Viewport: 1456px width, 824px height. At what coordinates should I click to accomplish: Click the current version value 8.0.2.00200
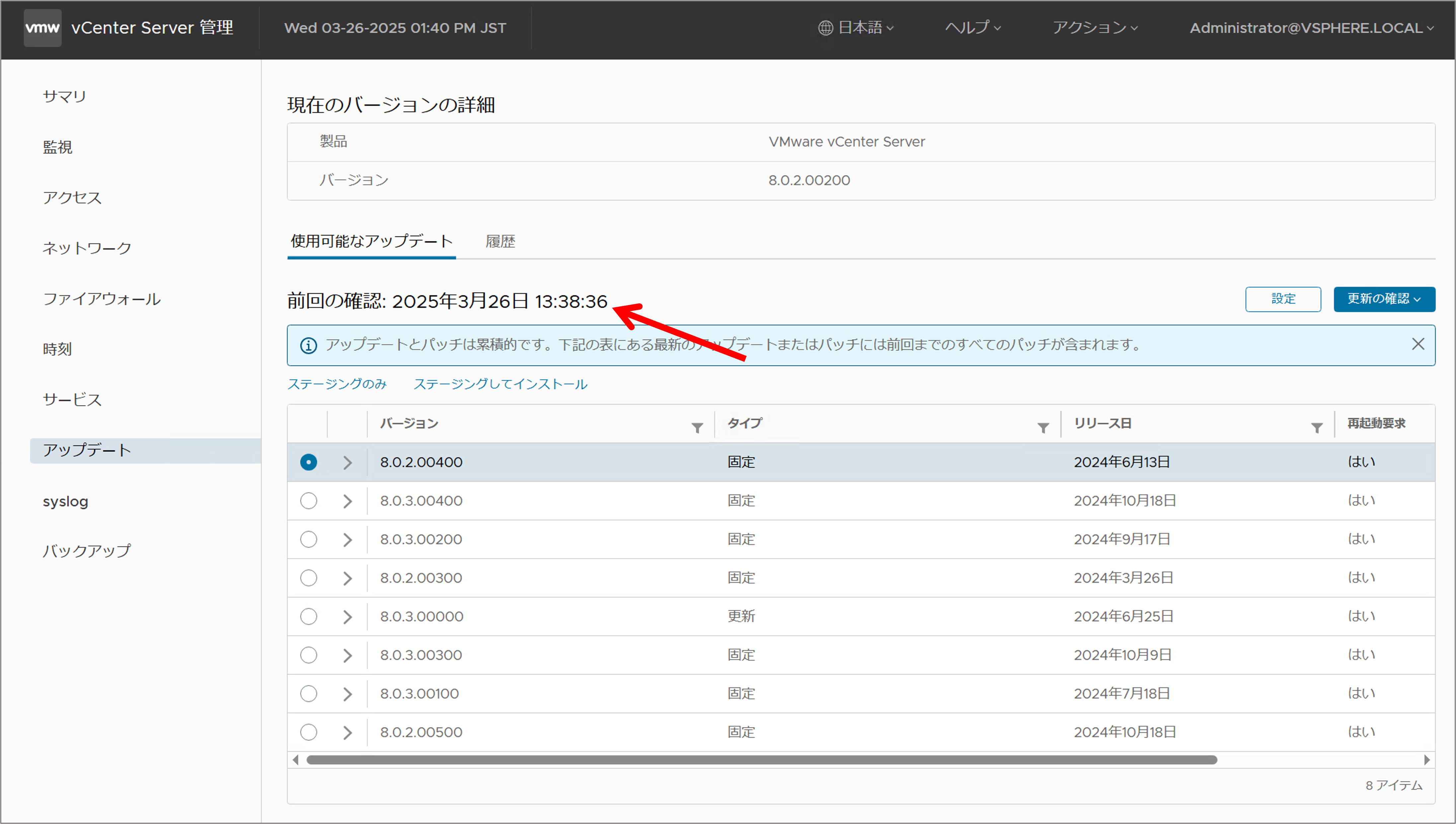click(x=809, y=181)
